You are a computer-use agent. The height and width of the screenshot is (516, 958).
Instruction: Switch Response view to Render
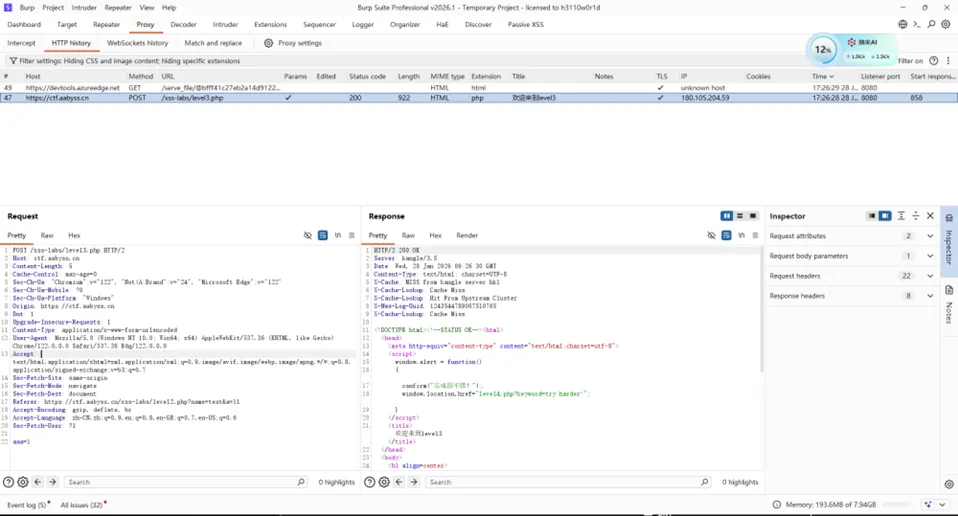tap(467, 235)
